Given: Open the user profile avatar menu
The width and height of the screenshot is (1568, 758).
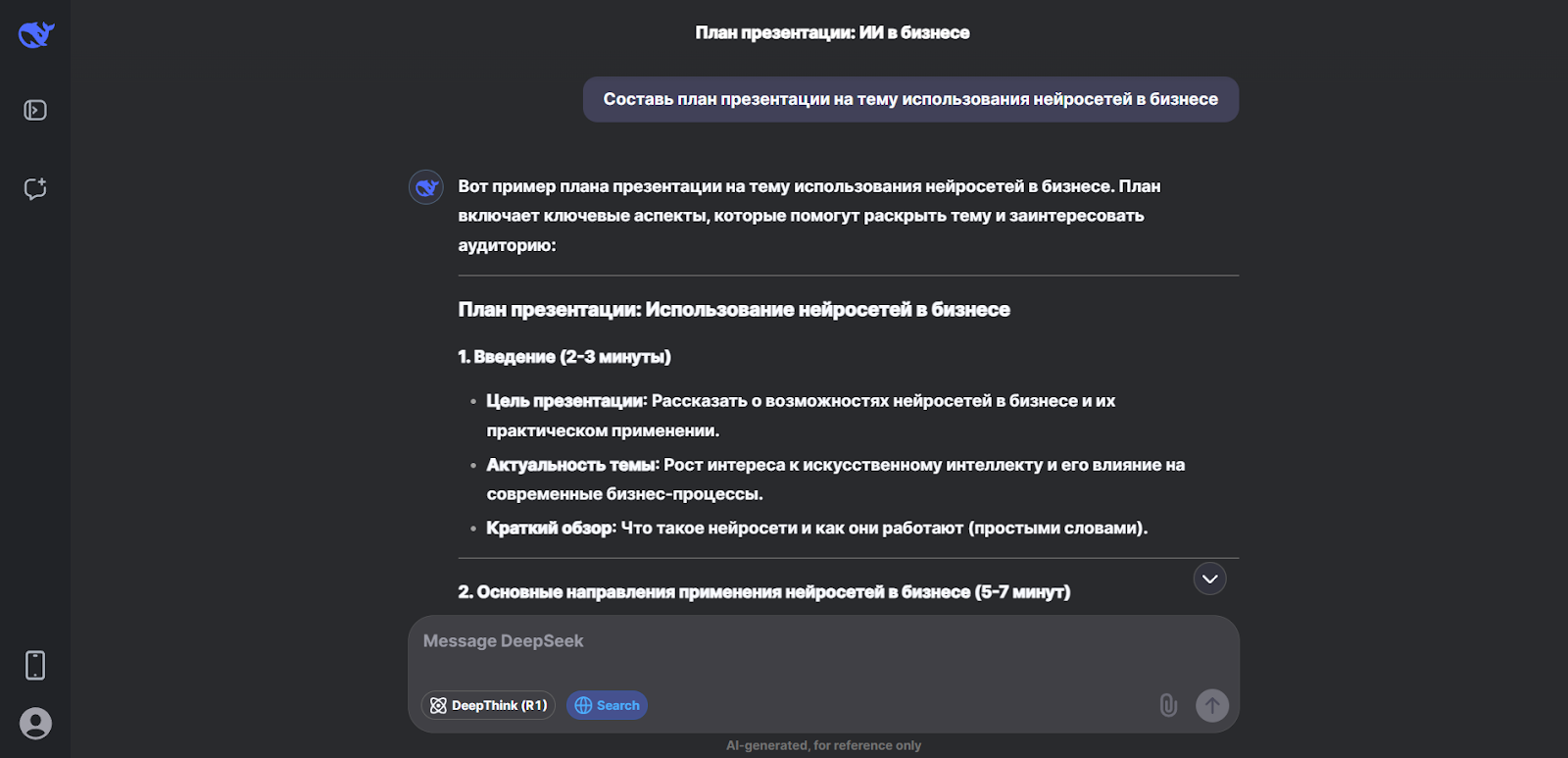Looking at the screenshot, I should click(35, 724).
